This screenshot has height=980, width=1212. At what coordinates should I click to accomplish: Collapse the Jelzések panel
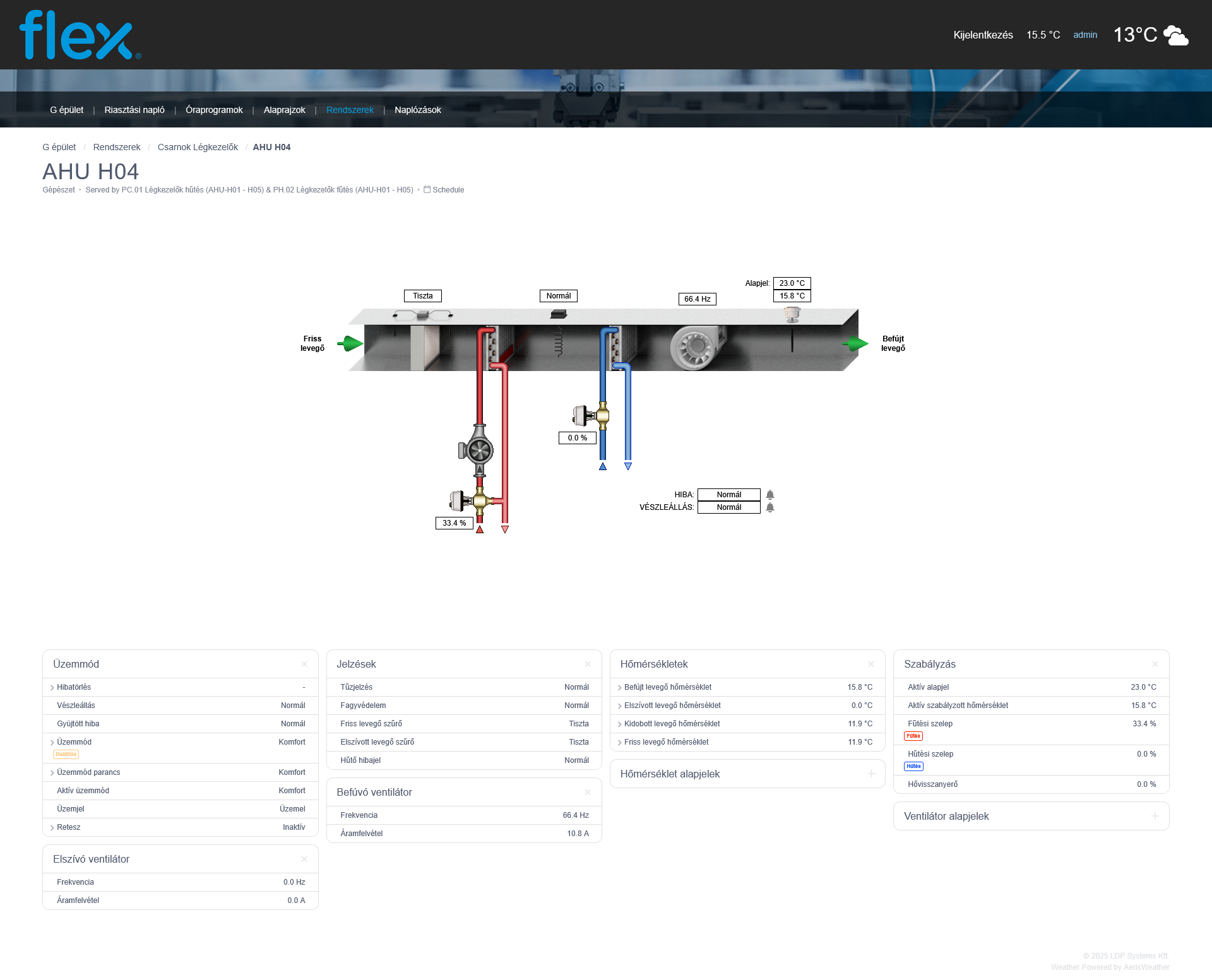click(588, 664)
